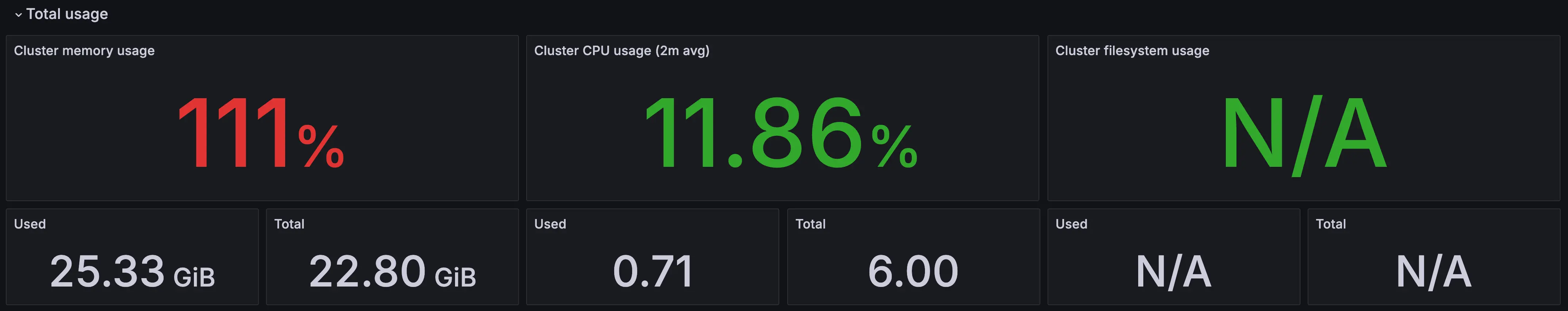Open the Cluster memory usage panel title

84,50
